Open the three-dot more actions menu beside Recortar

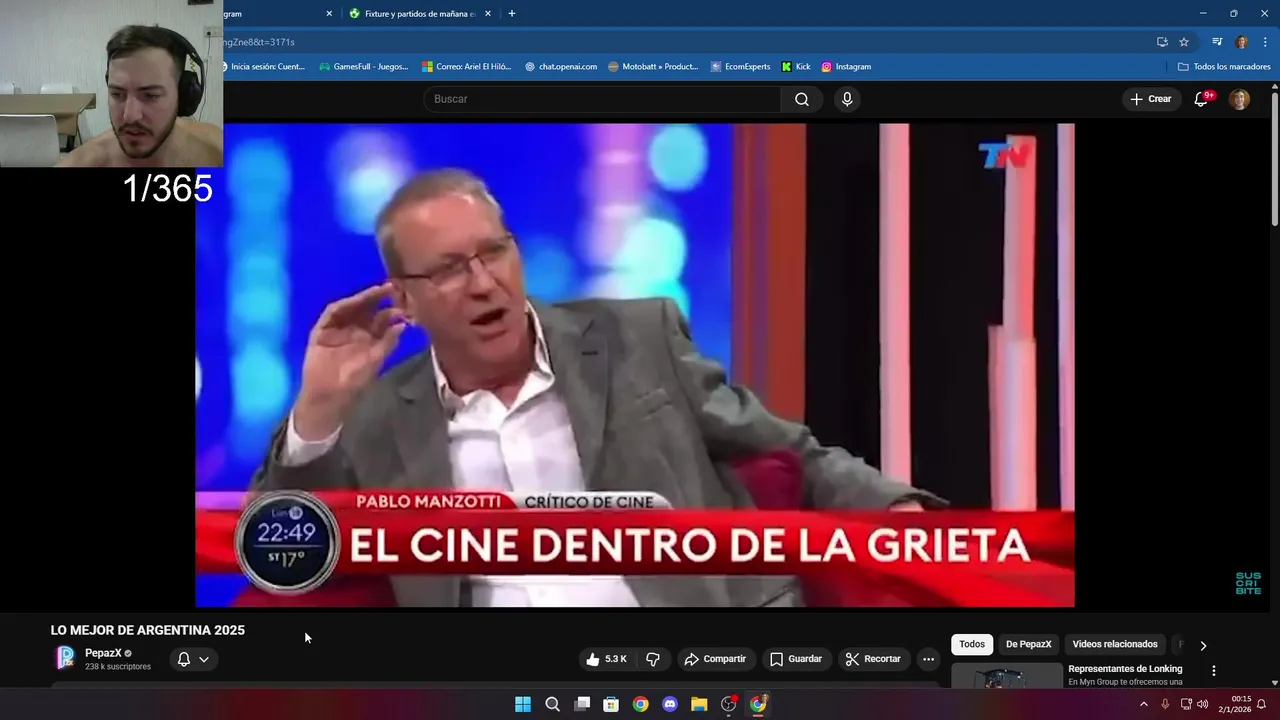(x=928, y=659)
